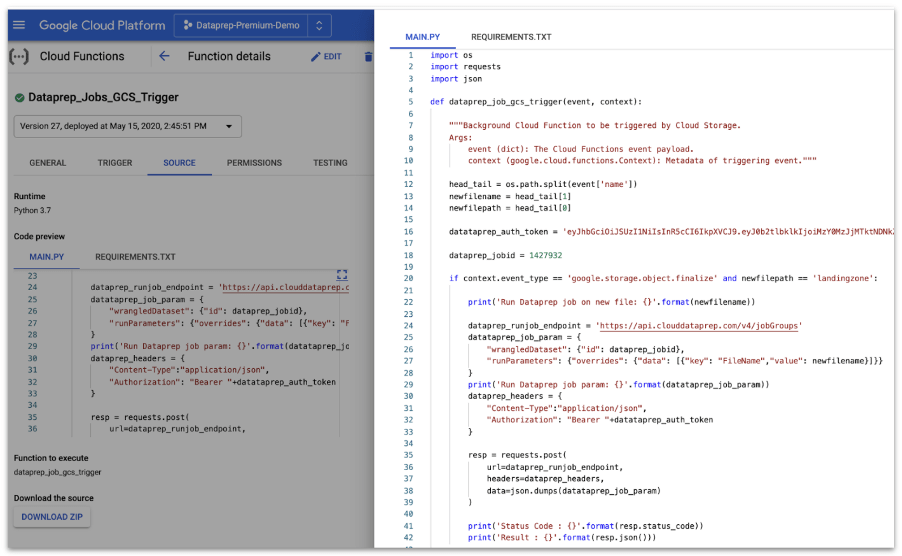Click the print 'Status Code' line

586,526
